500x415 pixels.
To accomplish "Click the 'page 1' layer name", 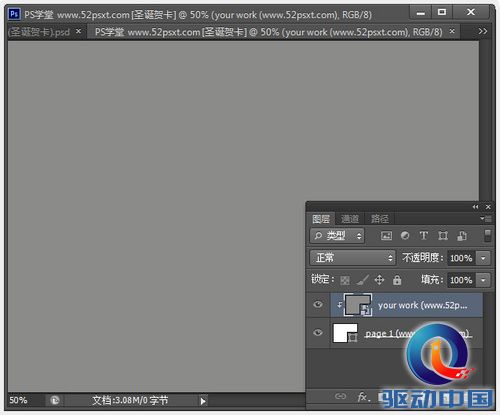I will [x=418, y=333].
